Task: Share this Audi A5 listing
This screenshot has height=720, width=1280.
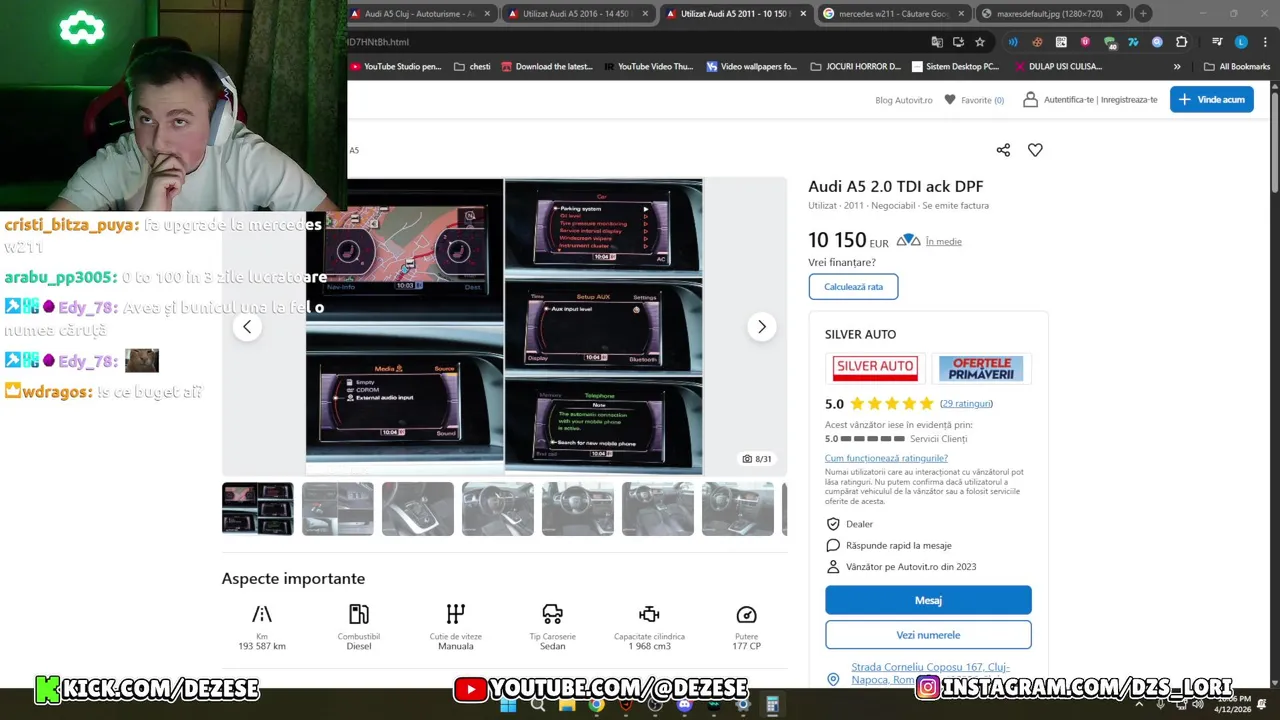Action: [x=1003, y=150]
